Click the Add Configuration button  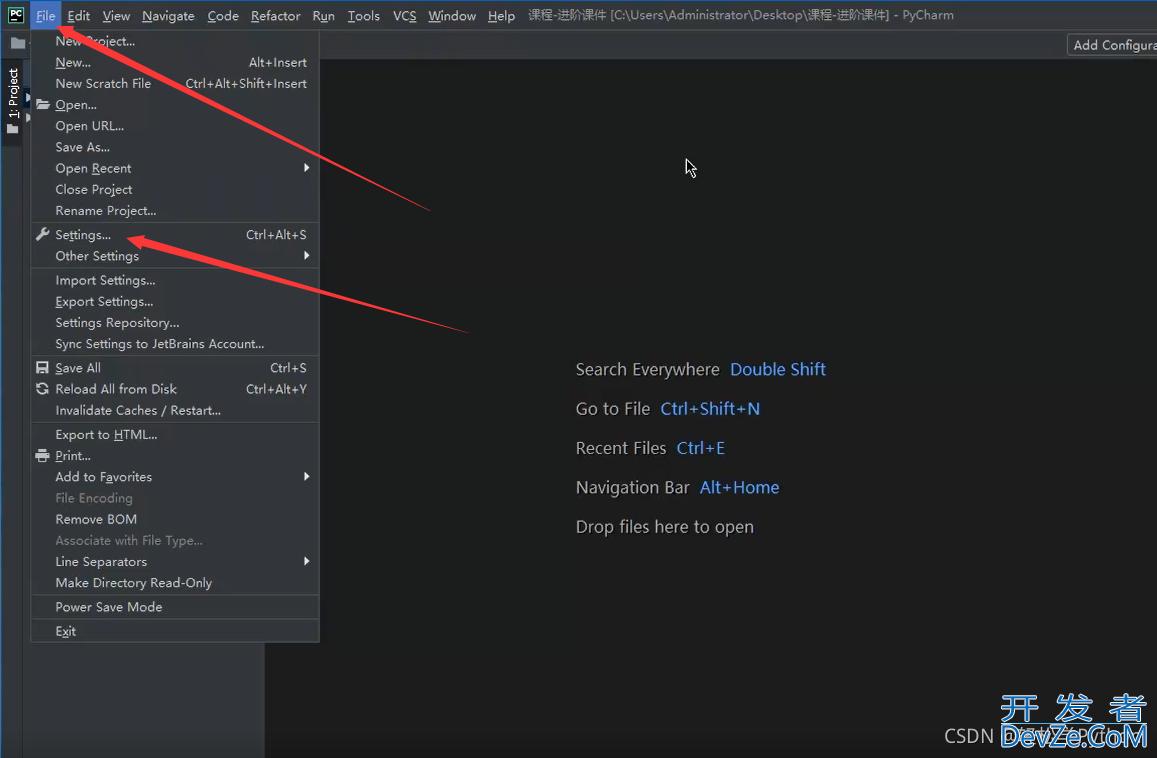point(1112,45)
